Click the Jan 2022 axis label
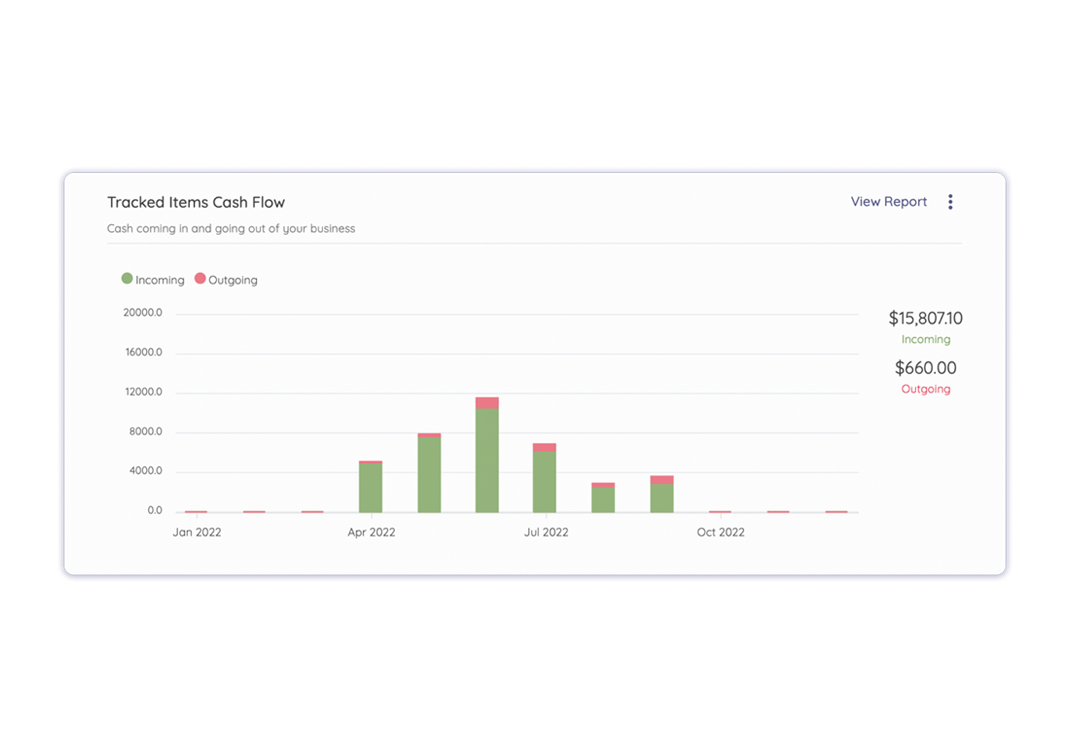 (x=196, y=532)
